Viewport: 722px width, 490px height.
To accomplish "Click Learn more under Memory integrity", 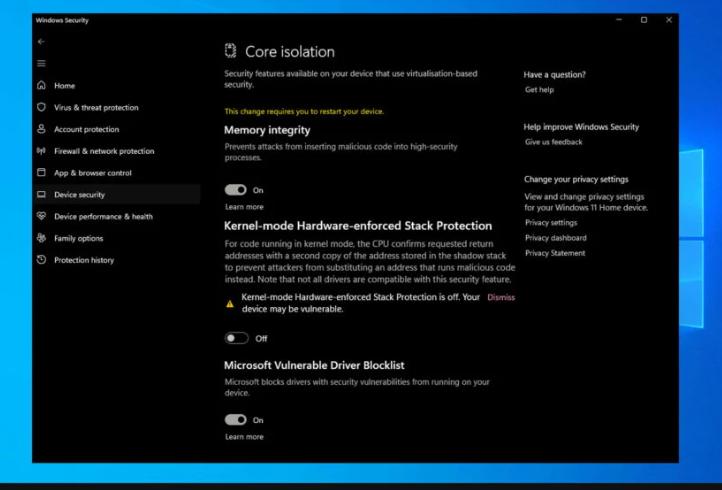I will coord(244,207).
